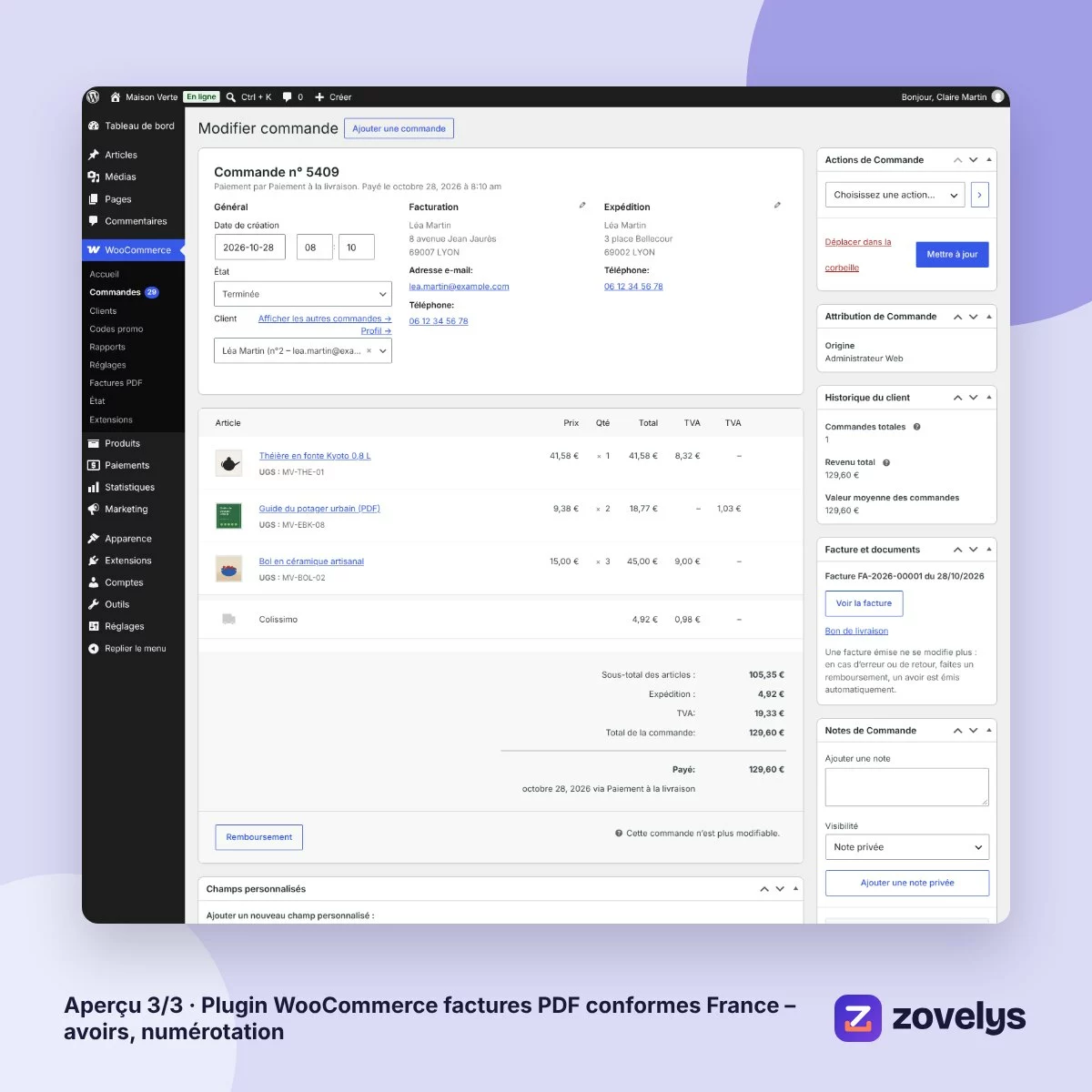Image resolution: width=1092 pixels, height=1092 pixels.
Task: Open Maison Verte home icon
Action: click(116, 96)
